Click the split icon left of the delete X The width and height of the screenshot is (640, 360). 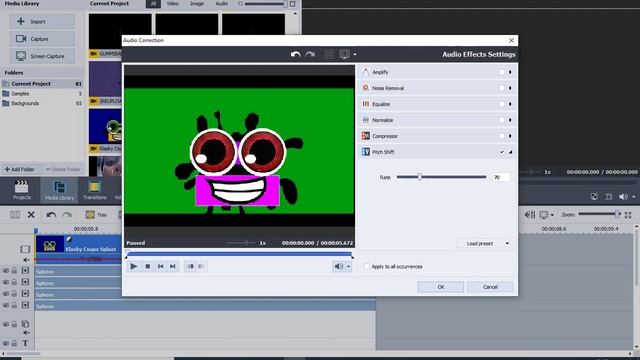click(x=15, y=215)
